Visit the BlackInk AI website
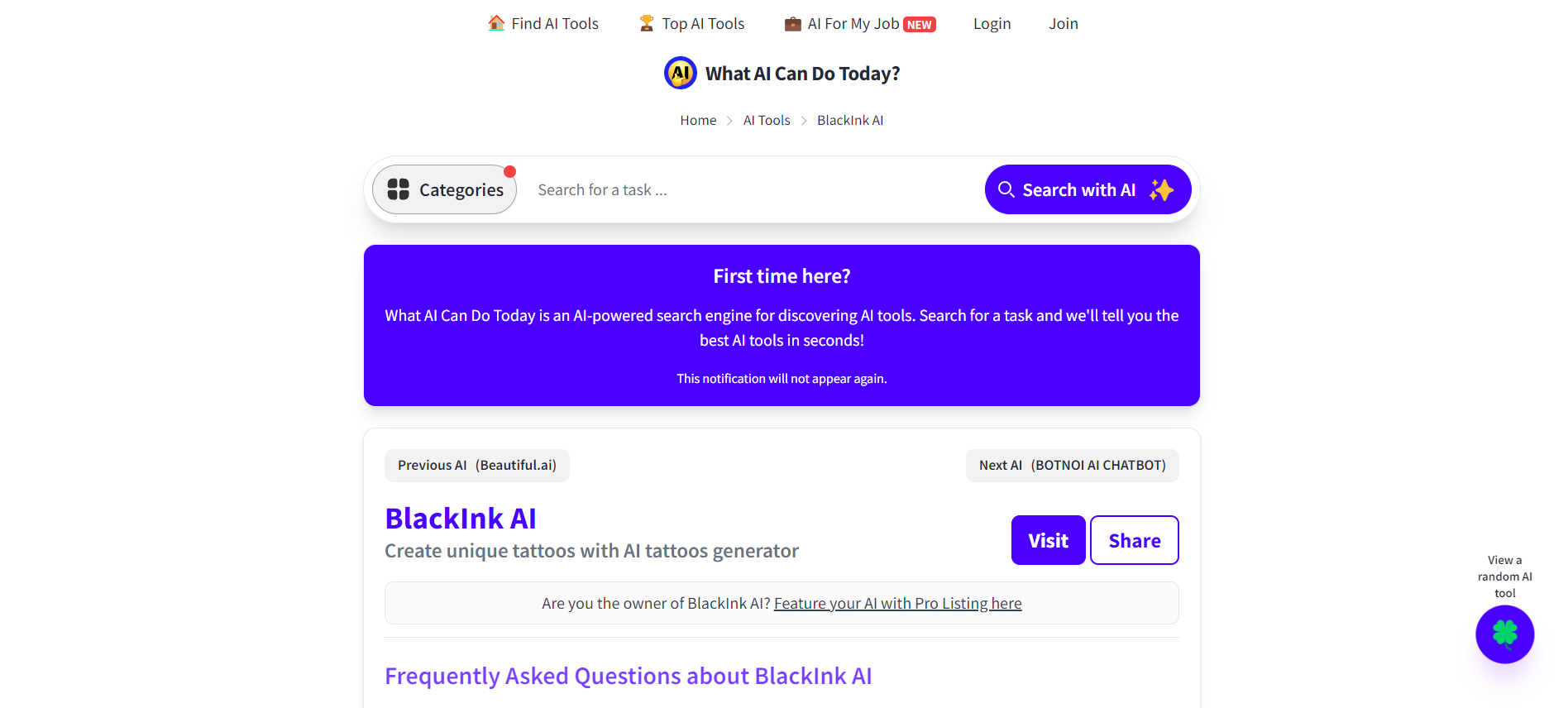This screenshot has width=1568, height=708. point(1048,540)
